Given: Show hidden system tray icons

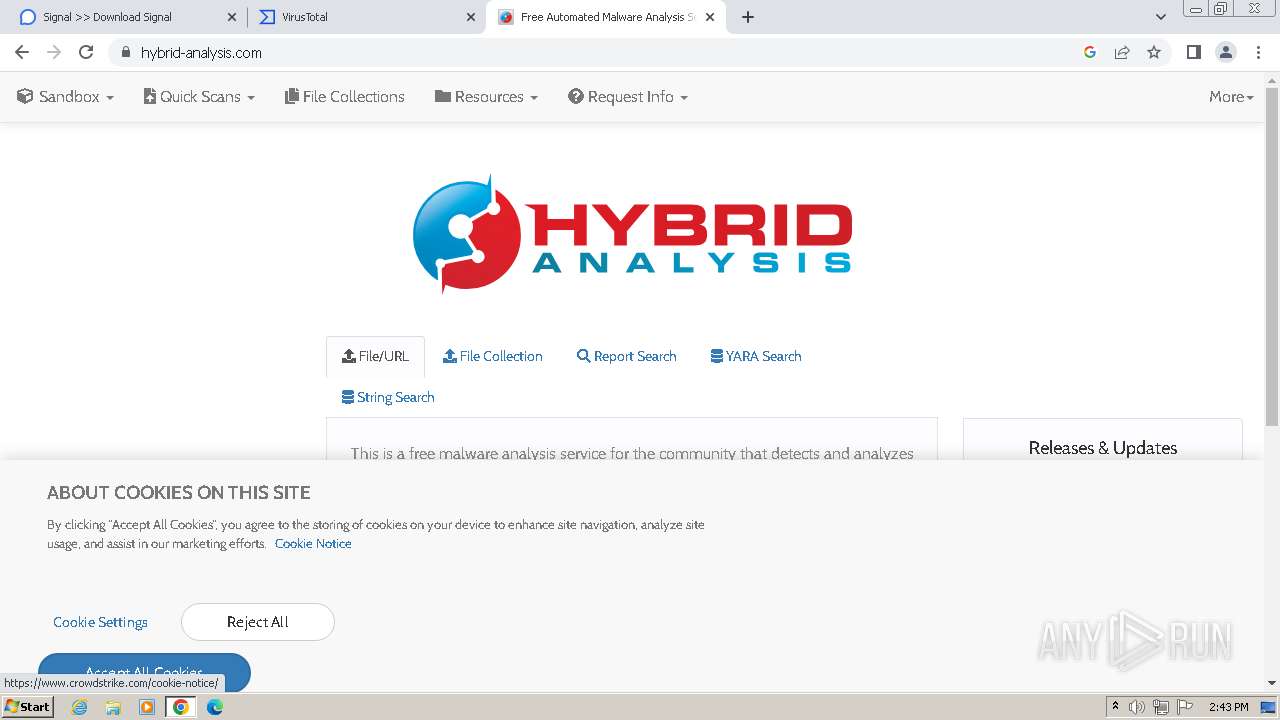Looking at the screenshot, I should pyautogui.click(x=1115, y=707).
